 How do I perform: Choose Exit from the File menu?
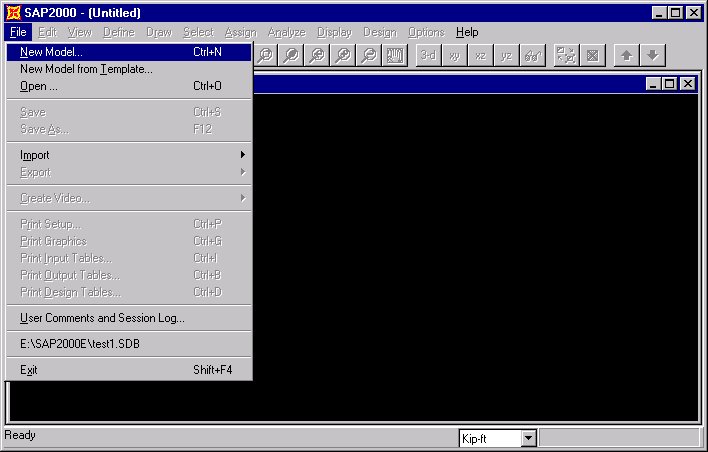tap(129, 370)
